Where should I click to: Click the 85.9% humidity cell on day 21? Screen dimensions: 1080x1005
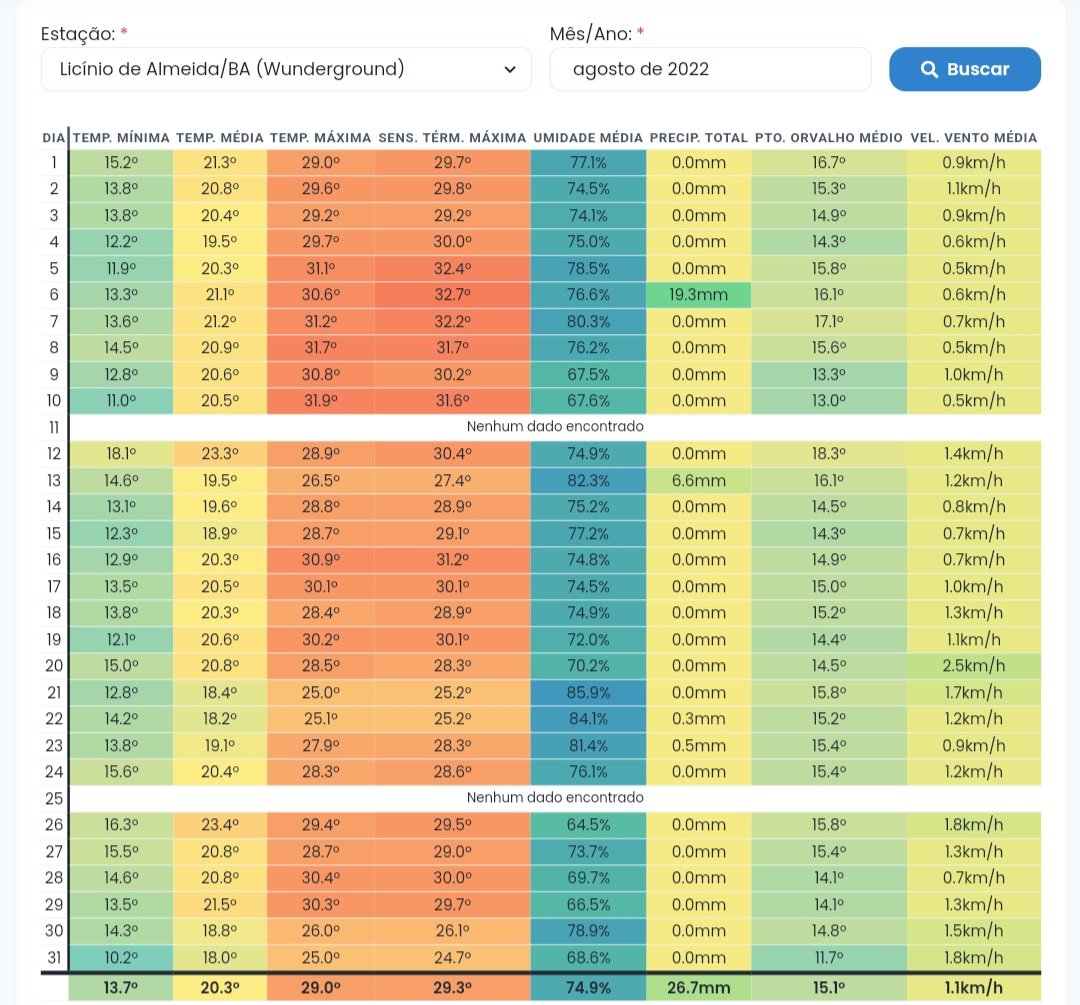(x=588, y=692)
